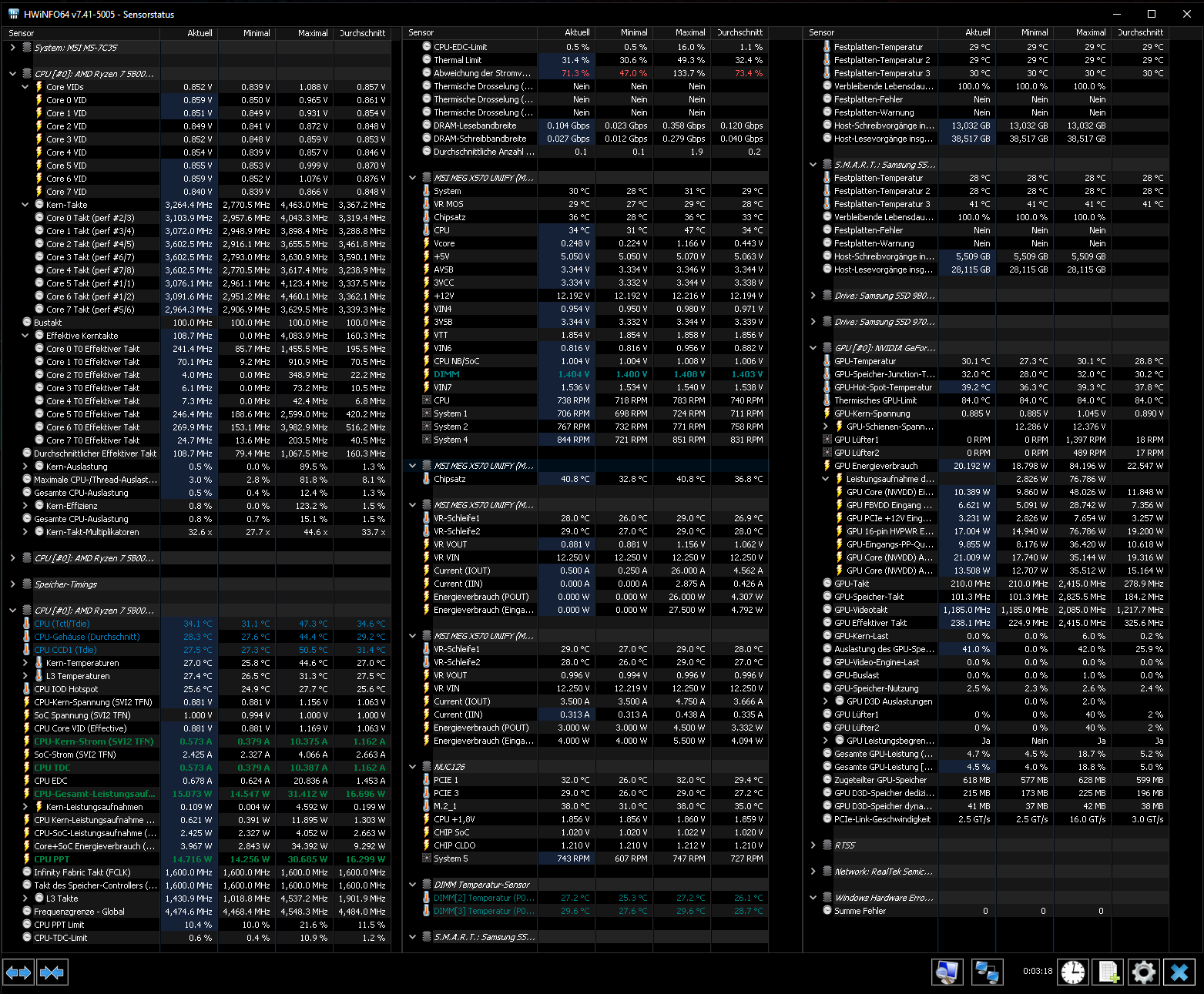Click the chip icon beside Speicher-Timings
Image resolution: width=1204 pixels, height=994 pixels.
pyautogui.click(x=27, y=584)
